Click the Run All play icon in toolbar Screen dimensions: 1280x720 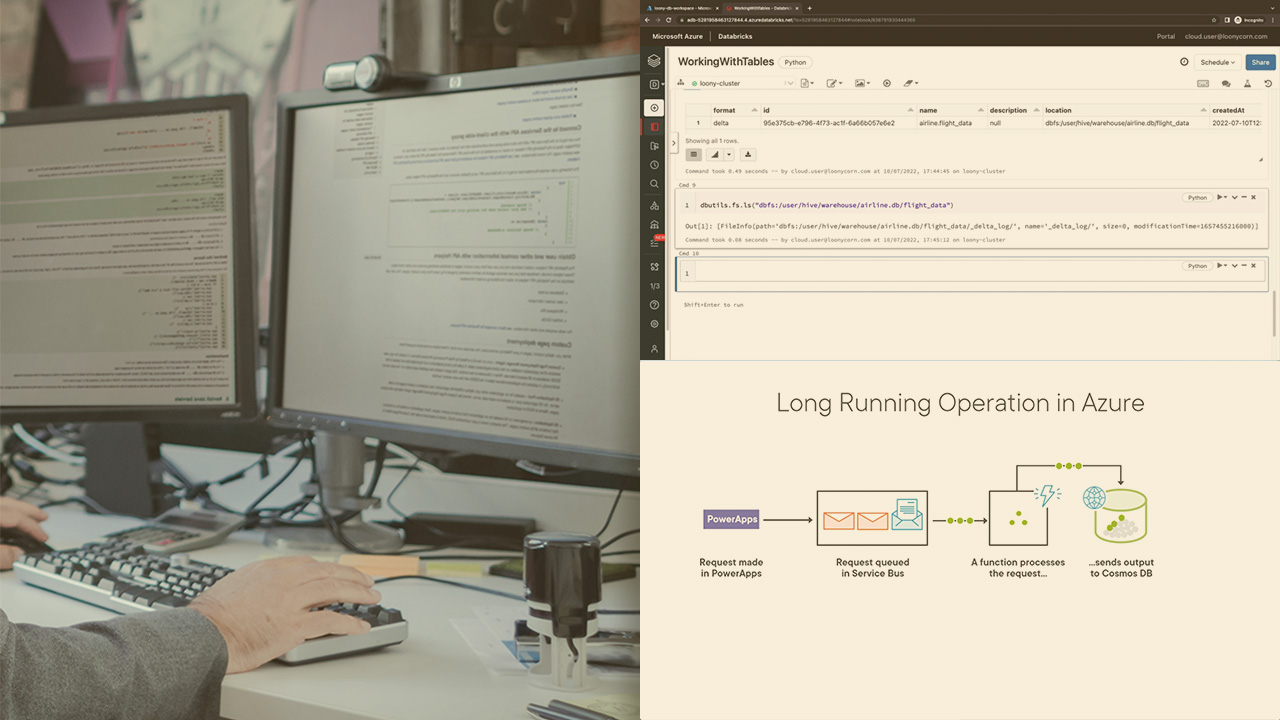(x=886, y=83)
